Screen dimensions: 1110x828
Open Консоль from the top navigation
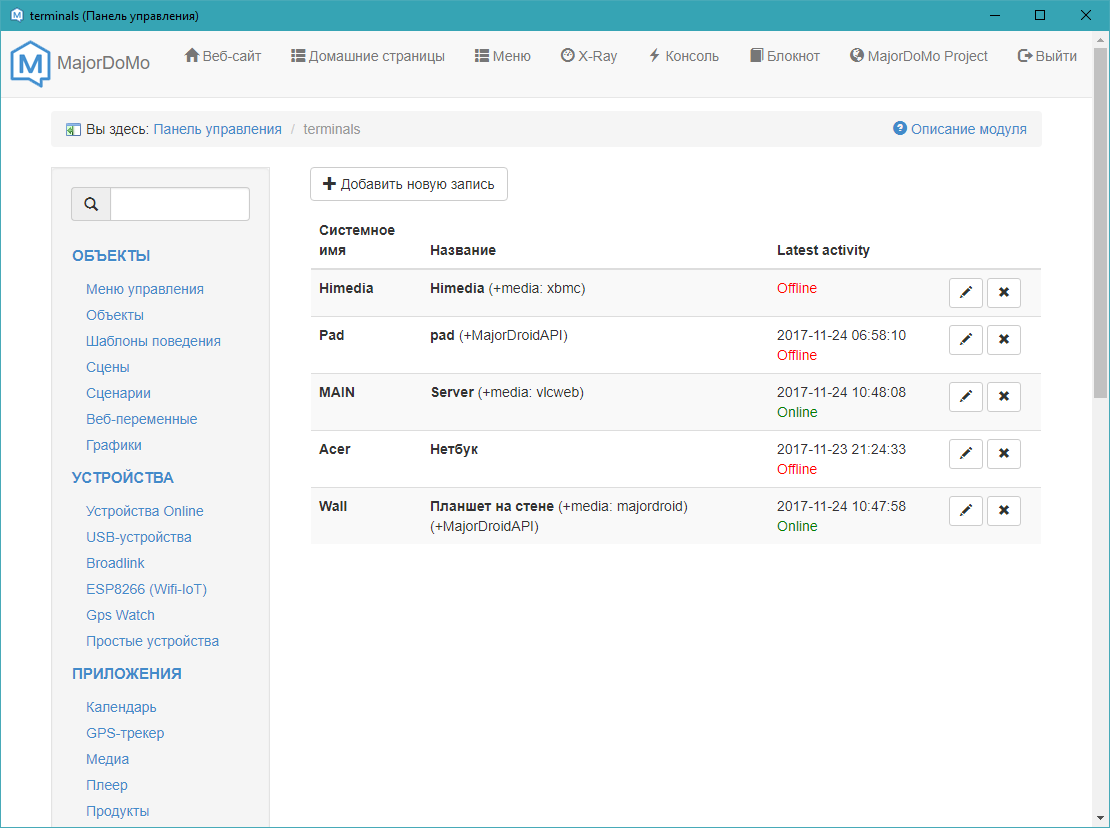(x=683, y=56)
